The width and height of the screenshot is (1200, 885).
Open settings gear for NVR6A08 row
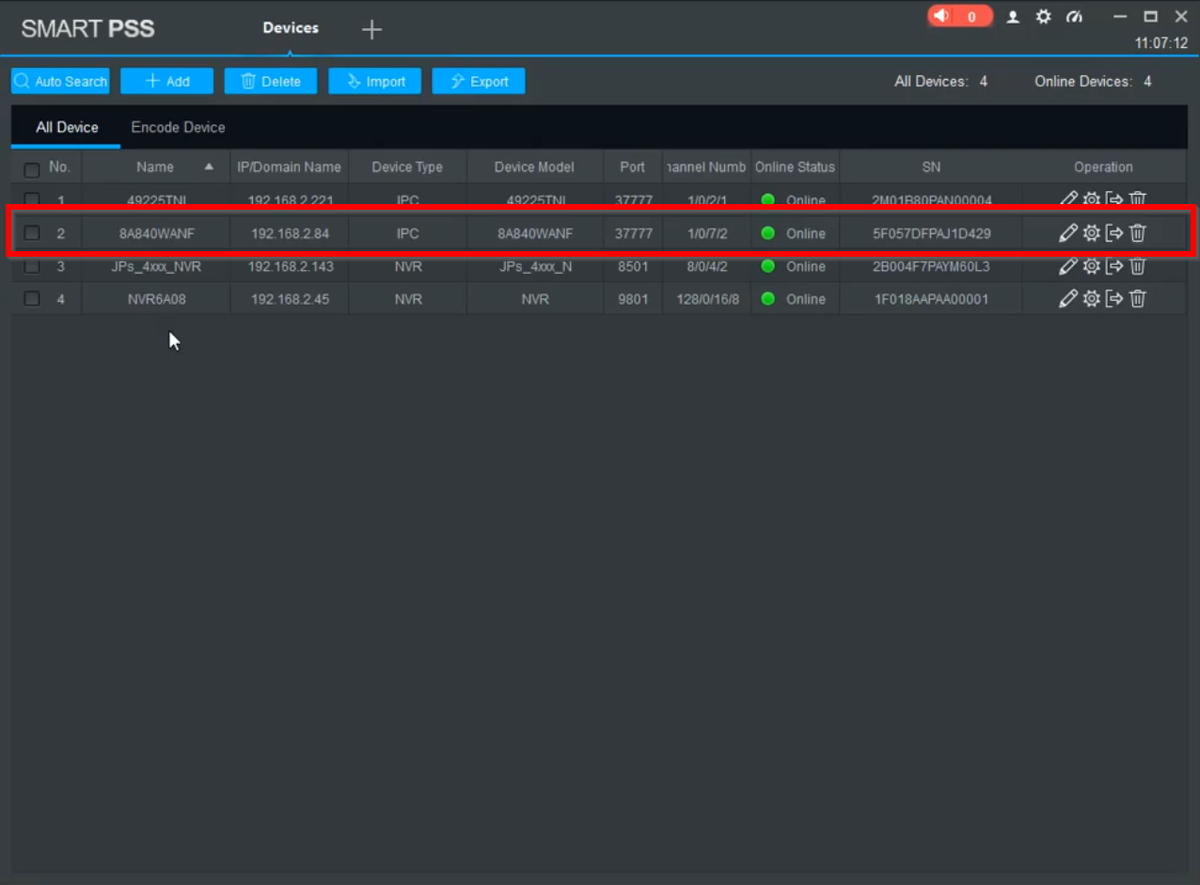pyautogui.click(x=1091, y=298)
